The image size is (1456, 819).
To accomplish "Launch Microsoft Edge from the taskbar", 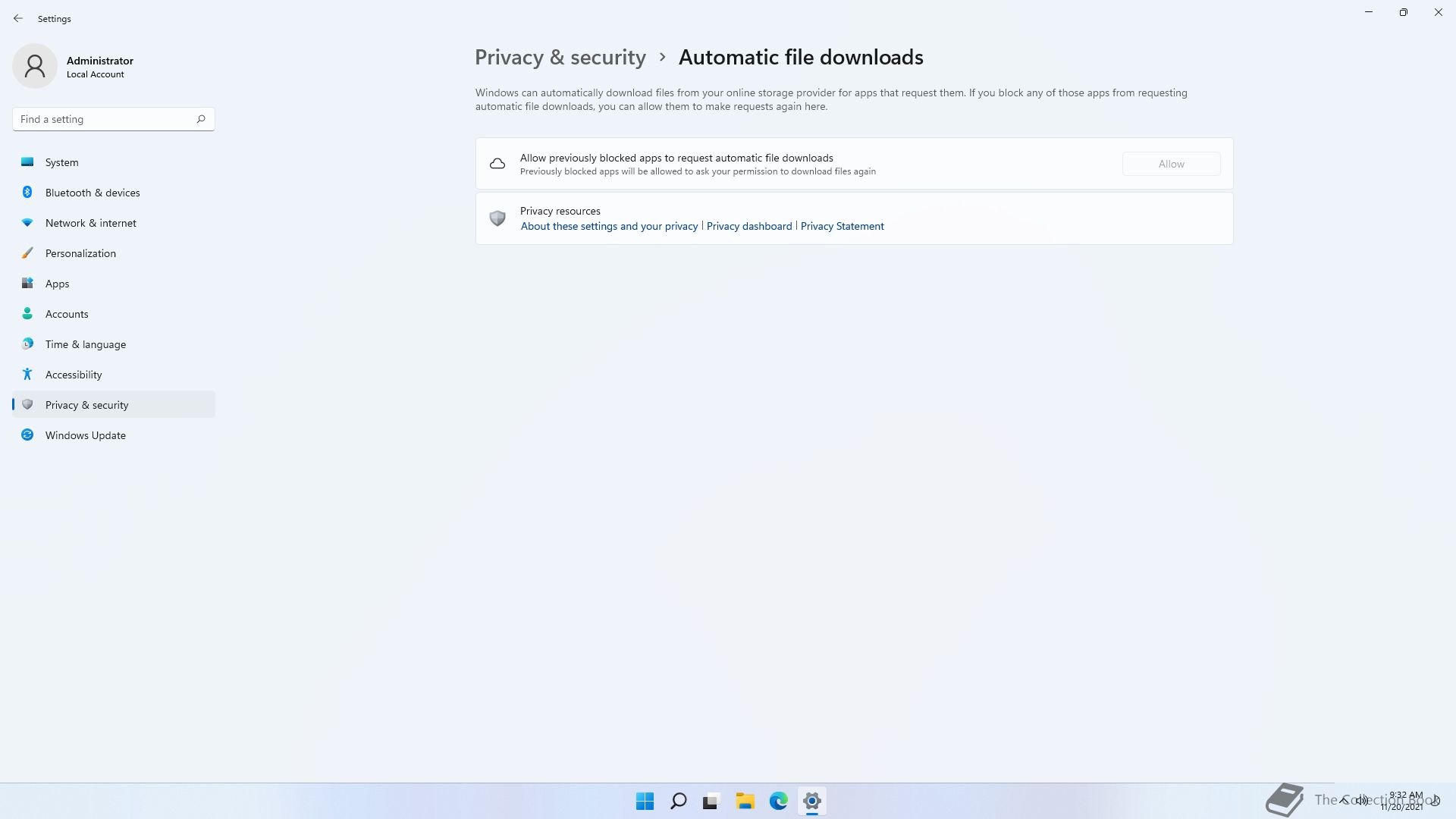I will pyautogui.click(x=779, y=801).
